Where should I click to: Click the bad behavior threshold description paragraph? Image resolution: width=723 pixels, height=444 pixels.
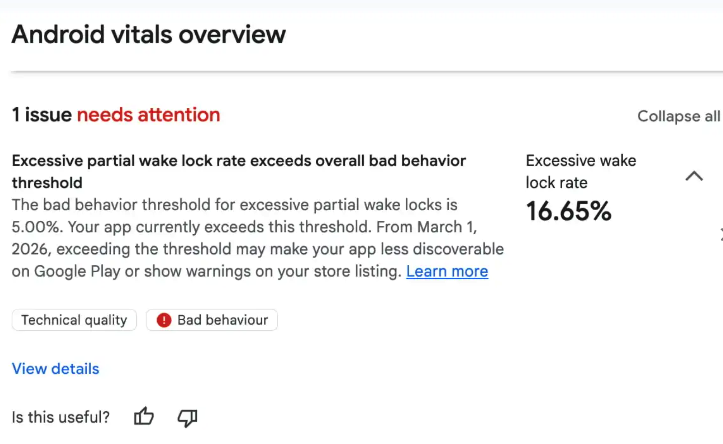coord(258,237)
